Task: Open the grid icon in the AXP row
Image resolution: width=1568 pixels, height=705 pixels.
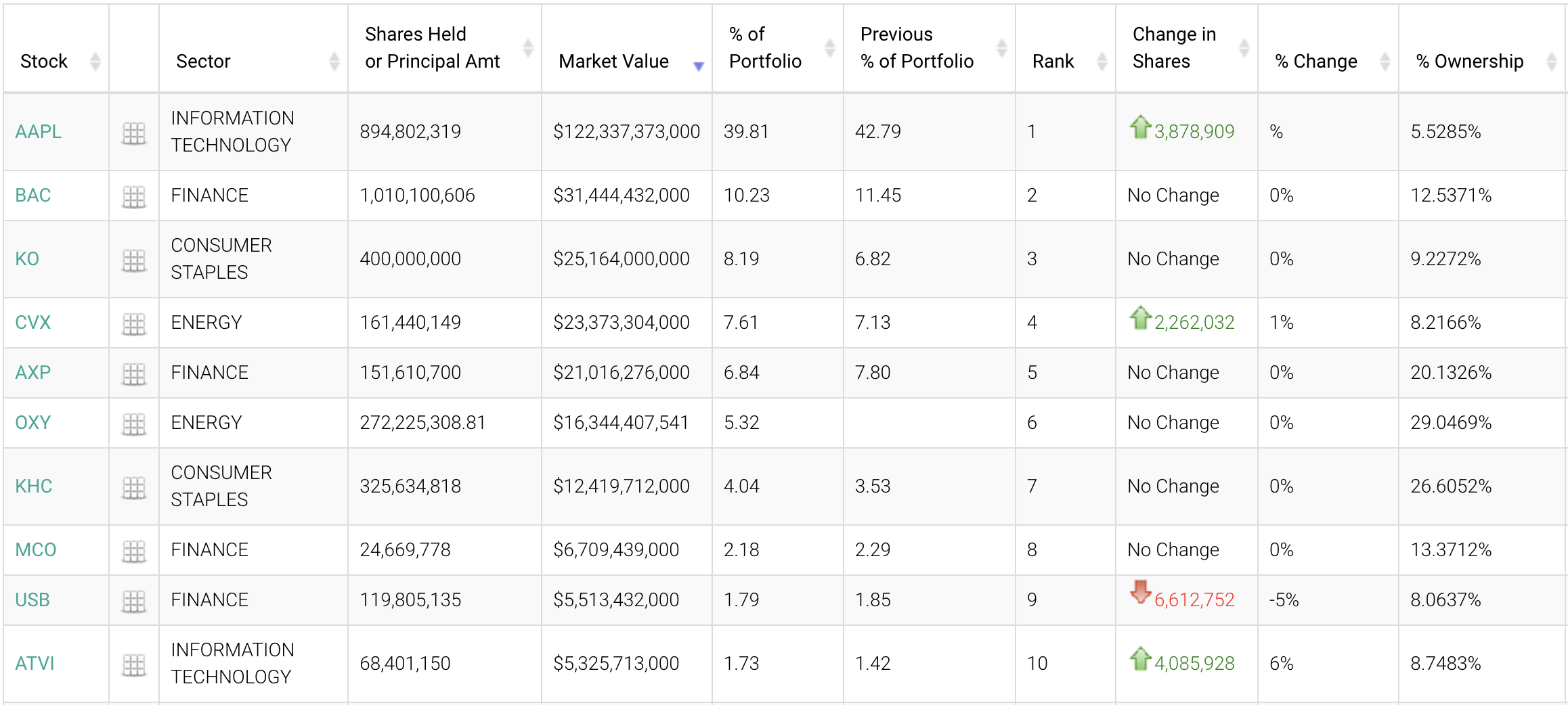Action: [134, 374]
